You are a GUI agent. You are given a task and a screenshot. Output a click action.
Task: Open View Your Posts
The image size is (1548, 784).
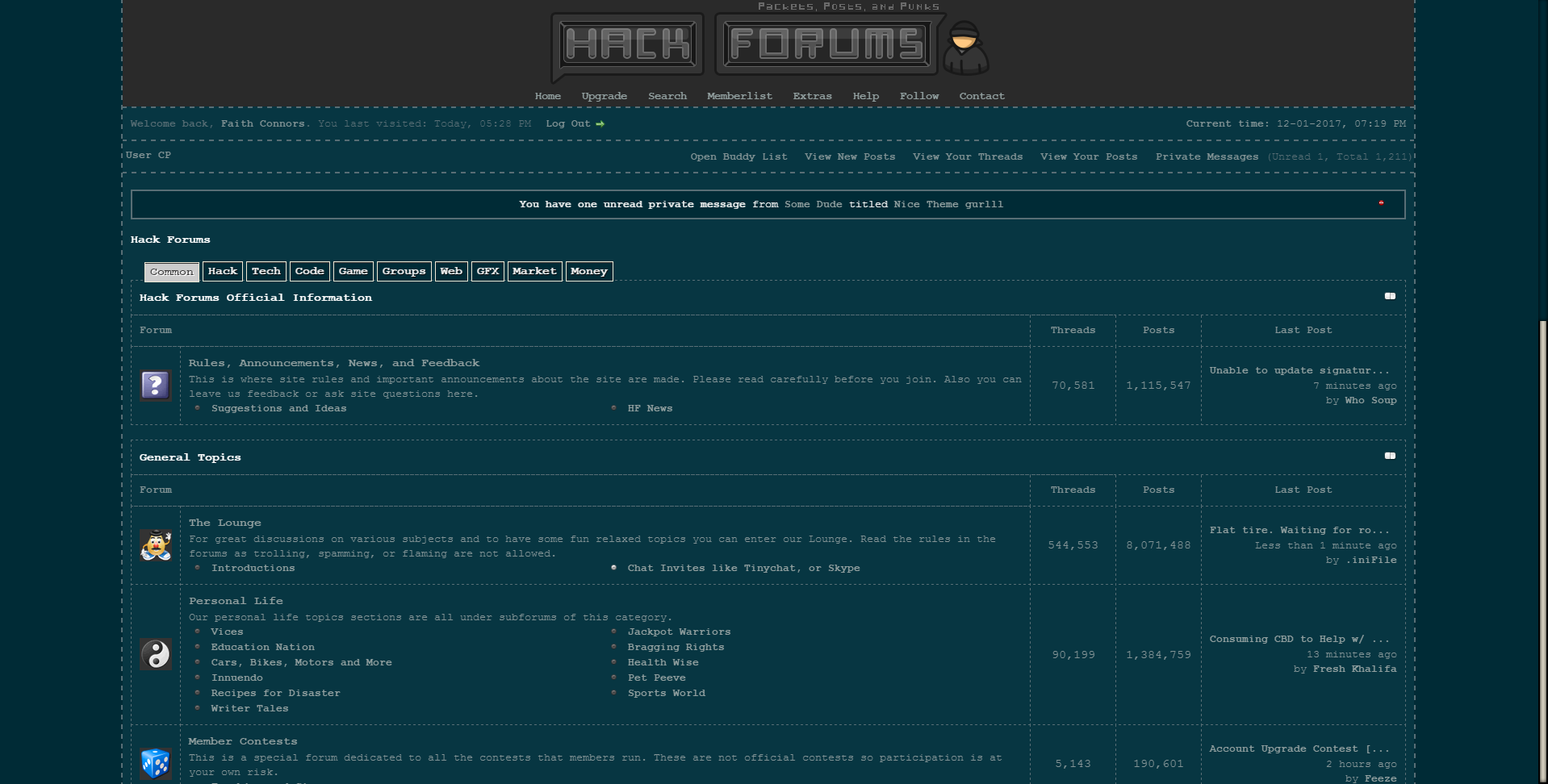(x=1089, y=156)
